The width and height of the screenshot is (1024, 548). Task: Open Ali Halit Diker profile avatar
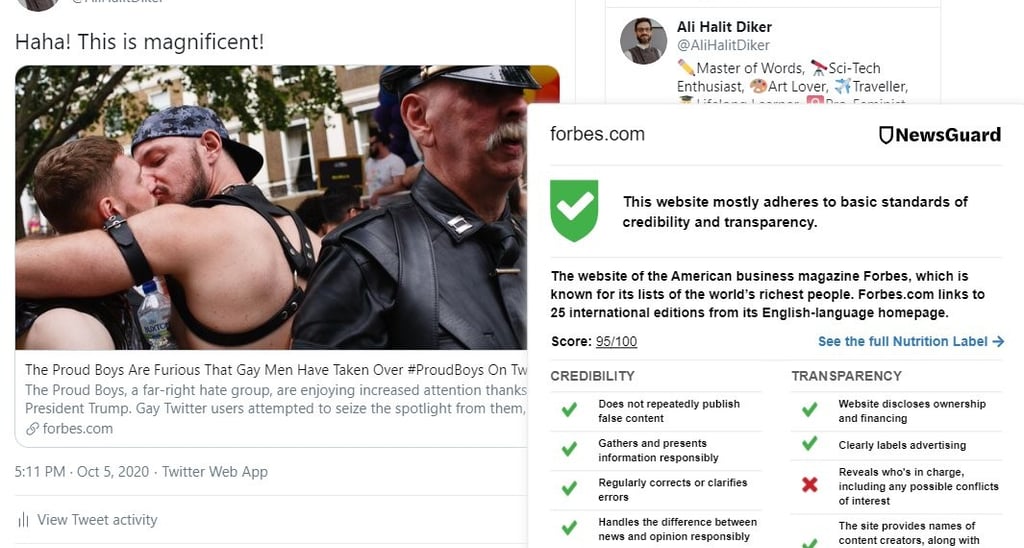pyautogui.click(x=643, y=40)
